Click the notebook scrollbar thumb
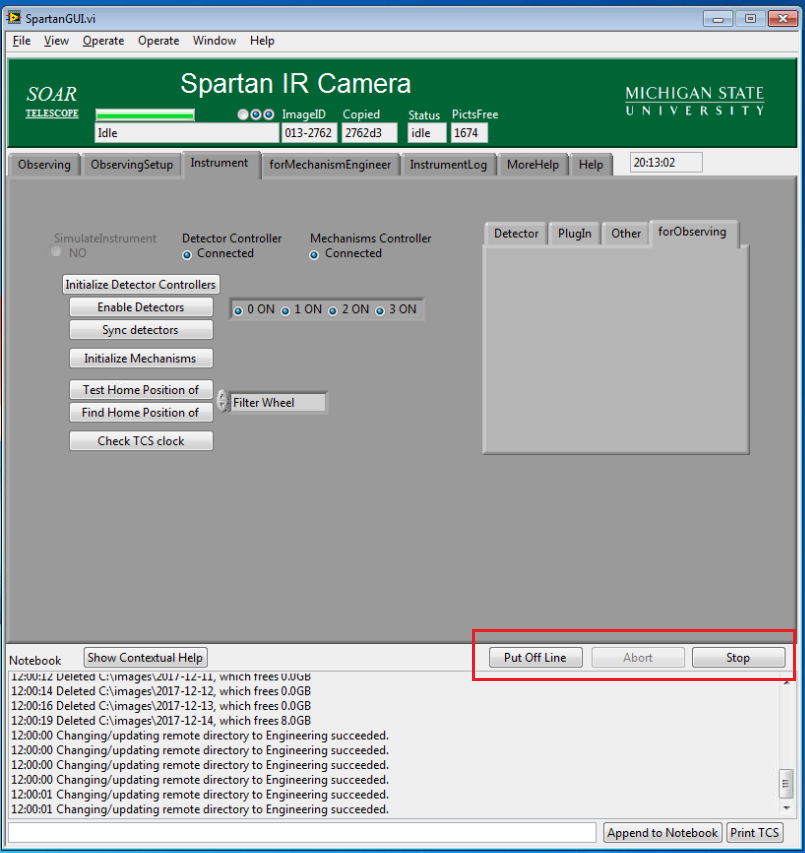805x853 pixels. click(x=785, y=783)
